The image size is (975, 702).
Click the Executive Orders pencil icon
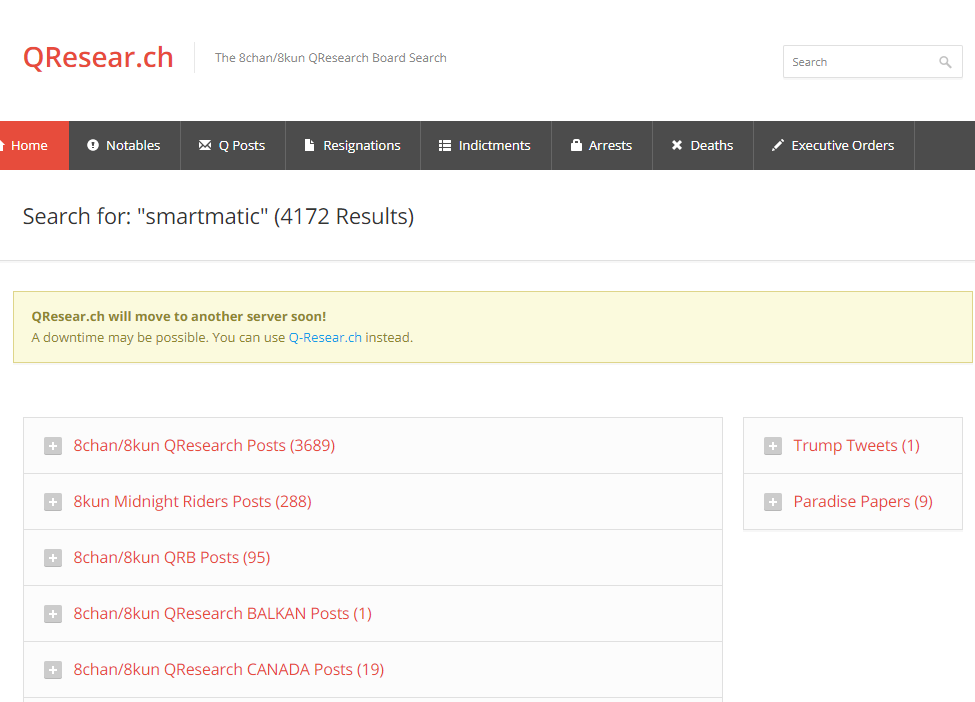point(777,145)
